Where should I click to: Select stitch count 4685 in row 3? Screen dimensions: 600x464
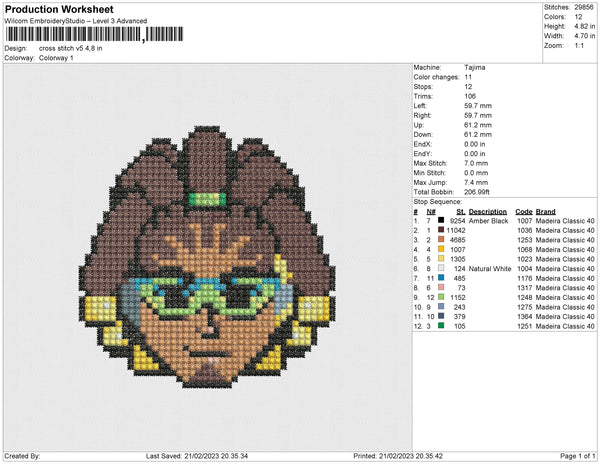[x=458, y=240]
